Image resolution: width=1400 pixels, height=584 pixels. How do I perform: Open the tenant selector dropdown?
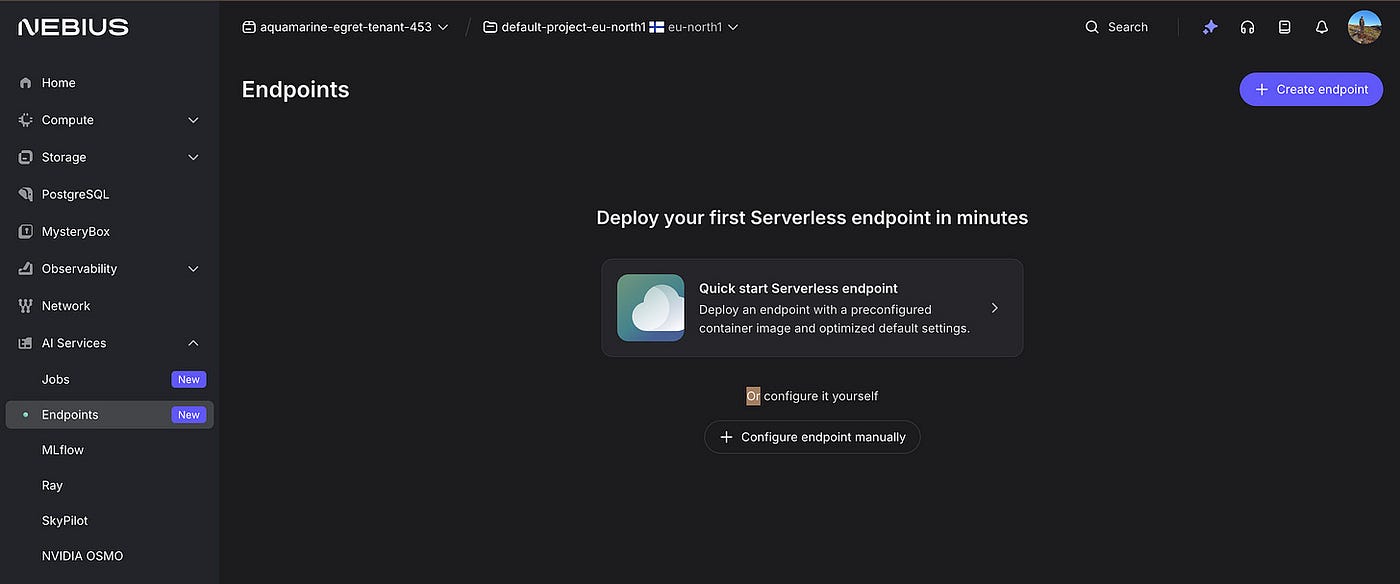coord(345,27)
